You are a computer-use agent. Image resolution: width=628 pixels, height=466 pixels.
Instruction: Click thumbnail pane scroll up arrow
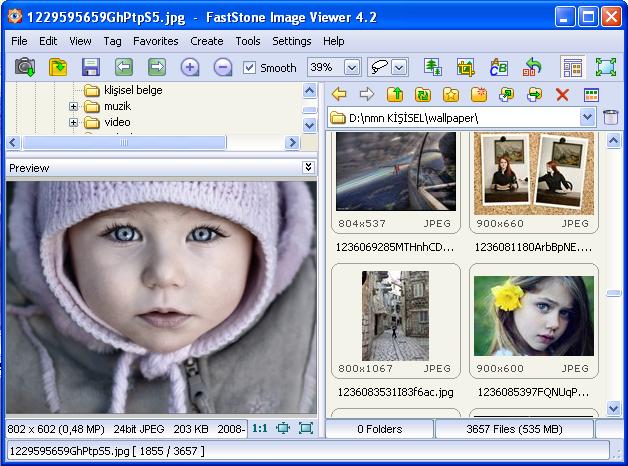click(614, 141)
